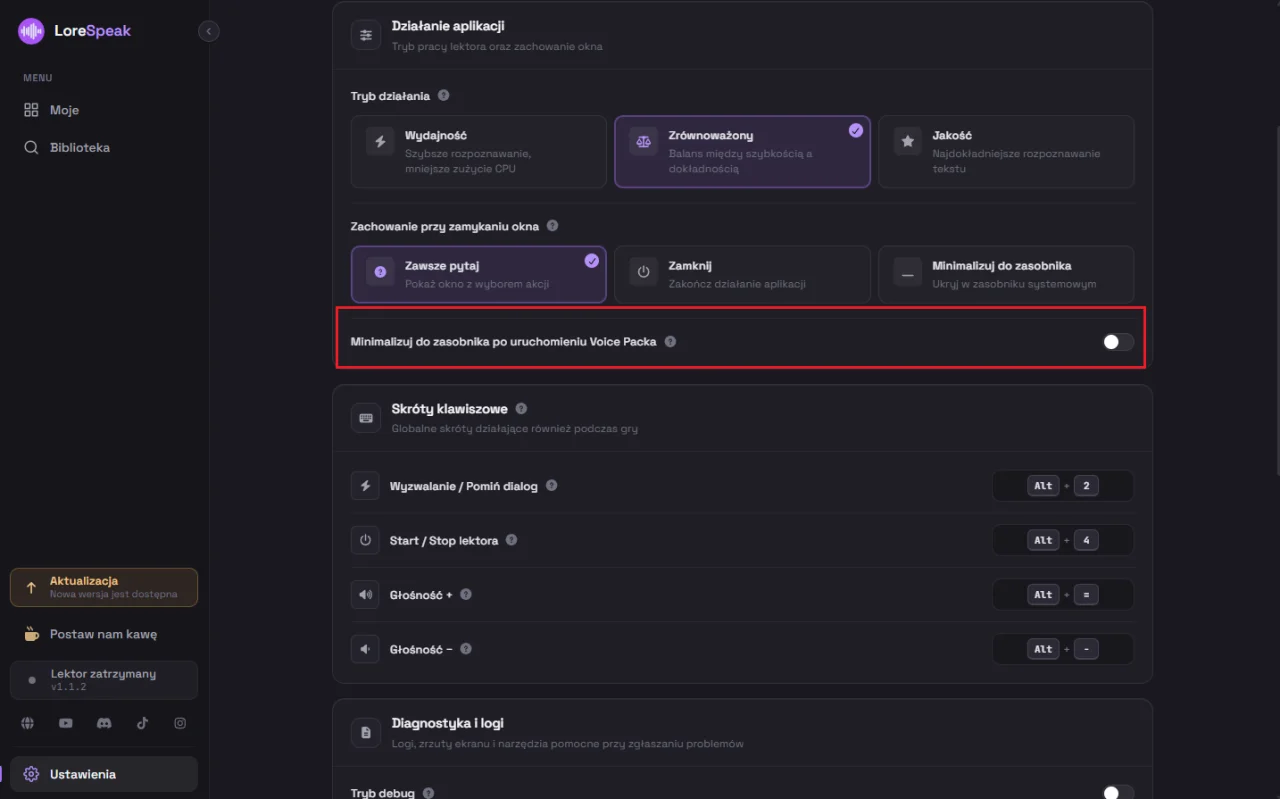
Task: Open the 'Postaw nam kawę' link
Action: pyautogui.click(x=104, y=634)
